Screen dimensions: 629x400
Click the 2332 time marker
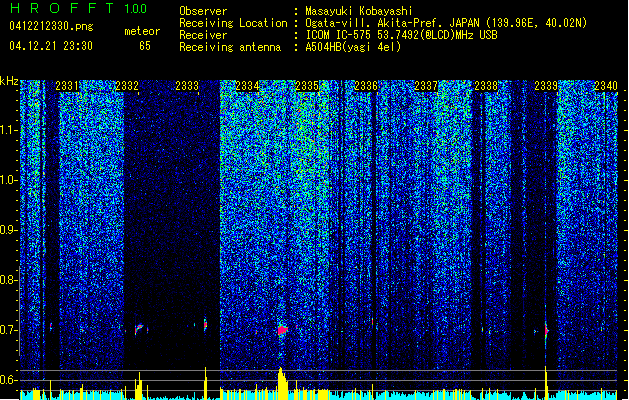127,86
